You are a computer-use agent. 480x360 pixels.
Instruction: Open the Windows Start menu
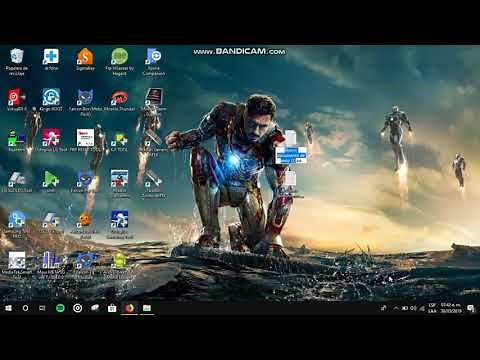click(x=8, y=308)
